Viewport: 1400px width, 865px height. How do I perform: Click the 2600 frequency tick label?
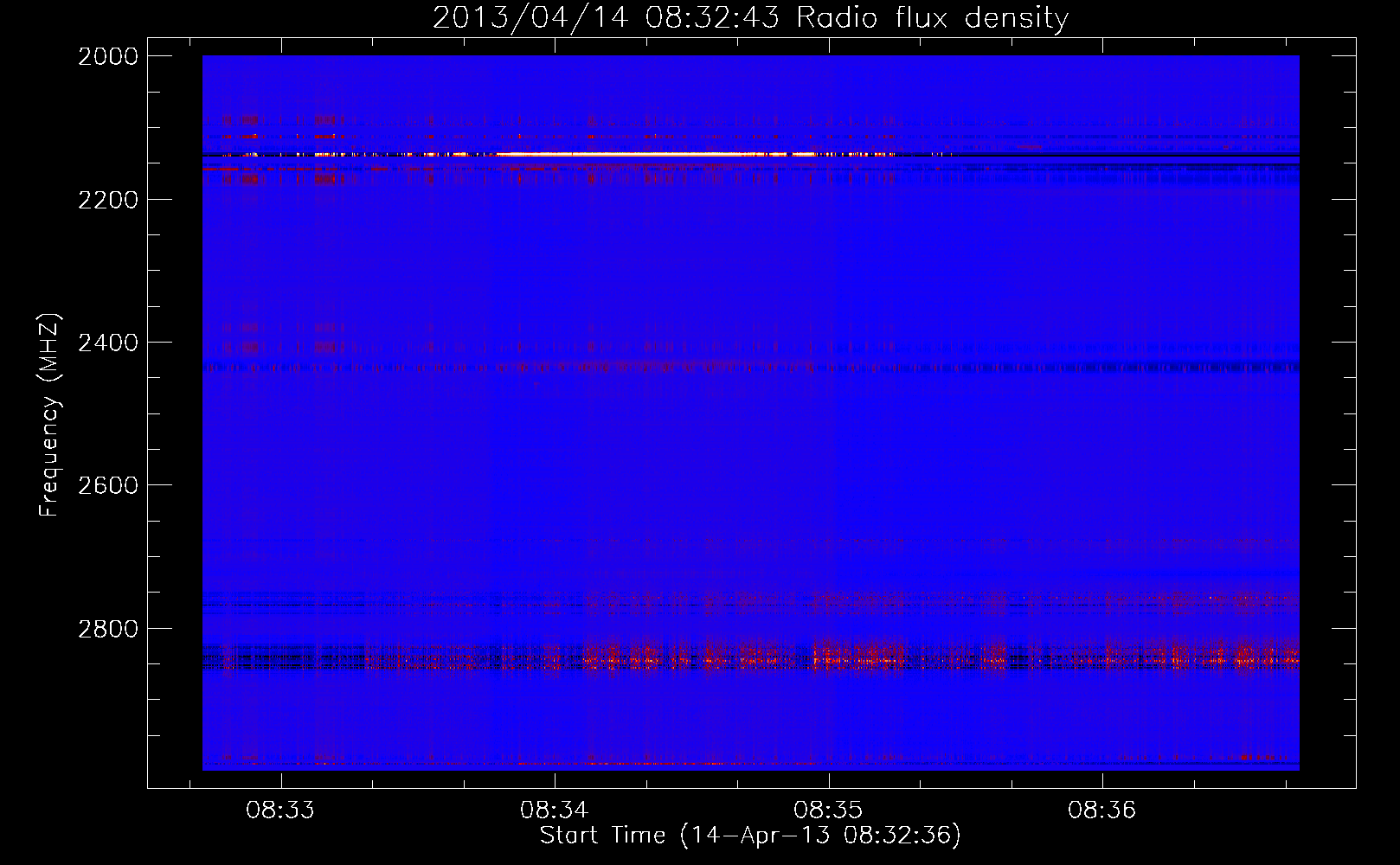108,485
